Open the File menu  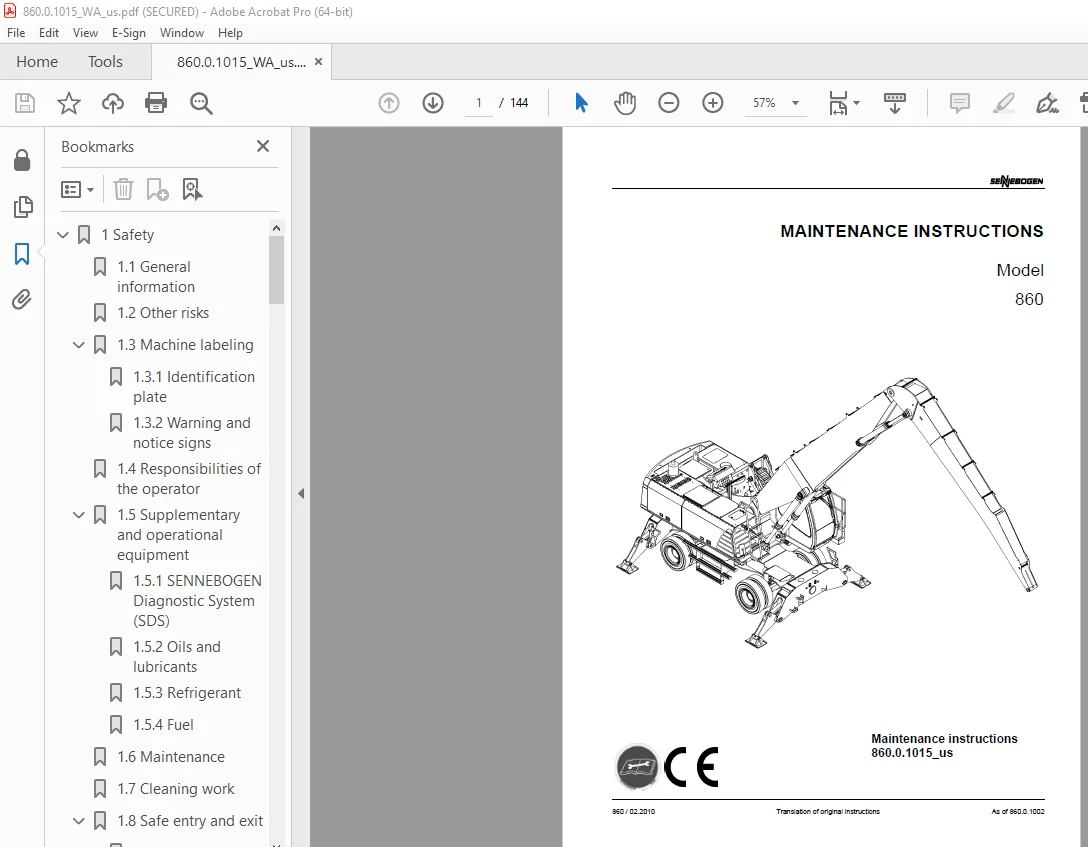16,33
